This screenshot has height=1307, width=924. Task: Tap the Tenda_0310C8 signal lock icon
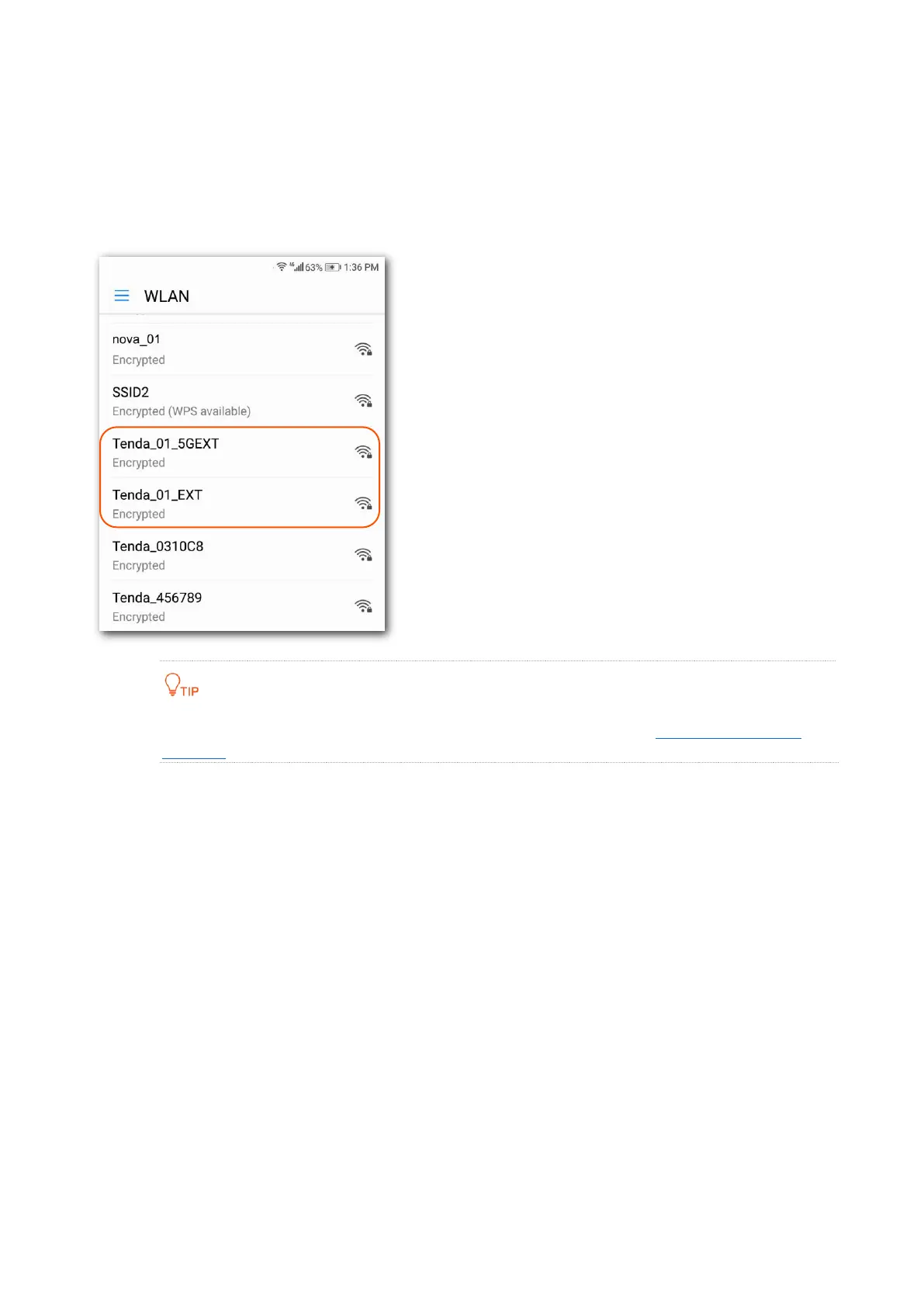pyautogui.click(x=363, y=555)
